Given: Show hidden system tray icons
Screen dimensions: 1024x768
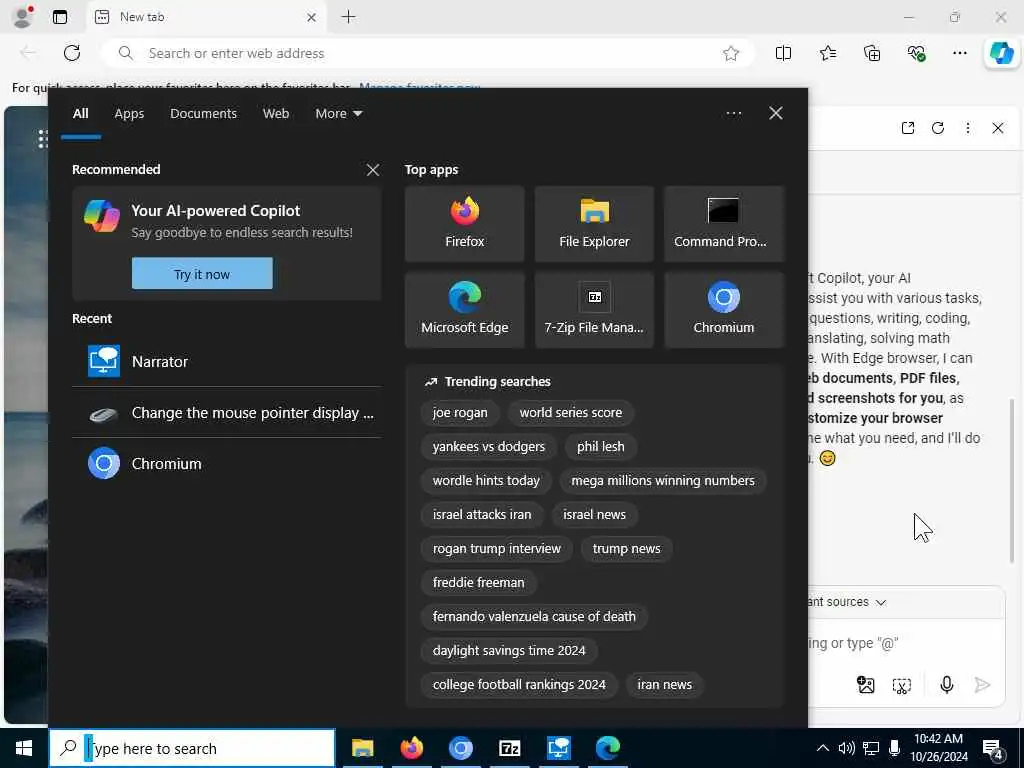Looking at the screenshot, I should click(x=823, y=748).
